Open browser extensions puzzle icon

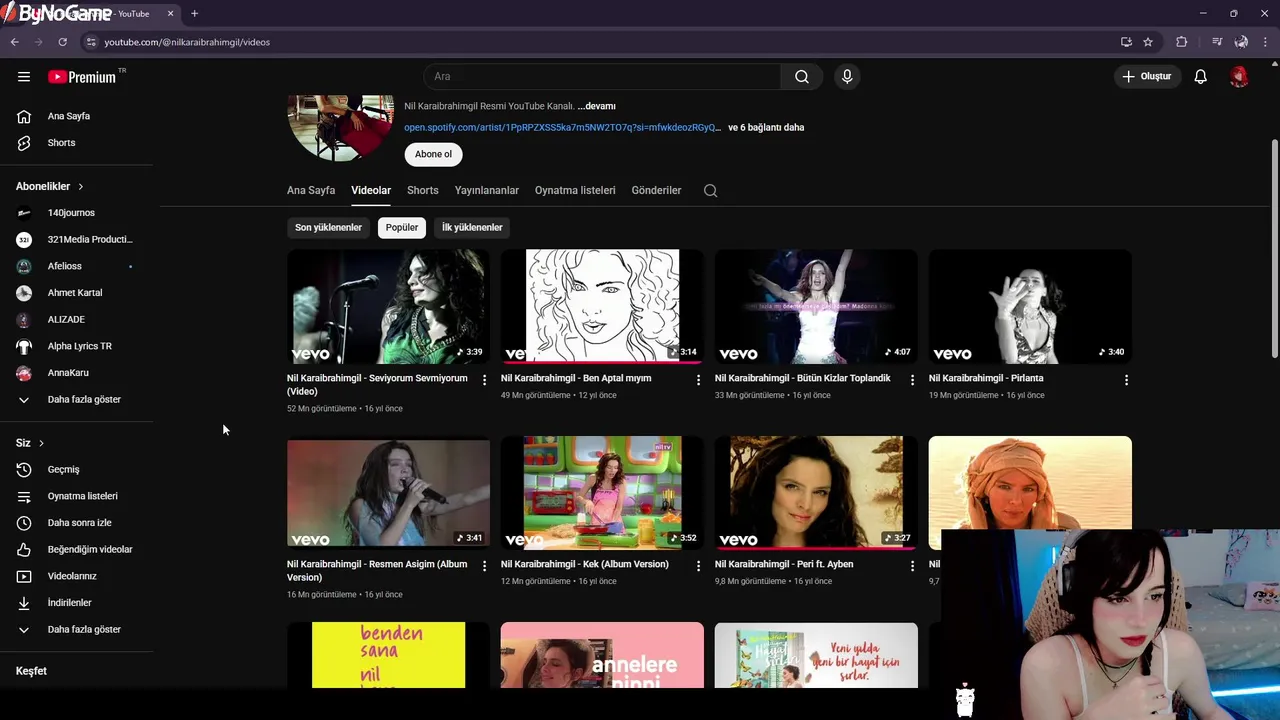pos(1182,42)
